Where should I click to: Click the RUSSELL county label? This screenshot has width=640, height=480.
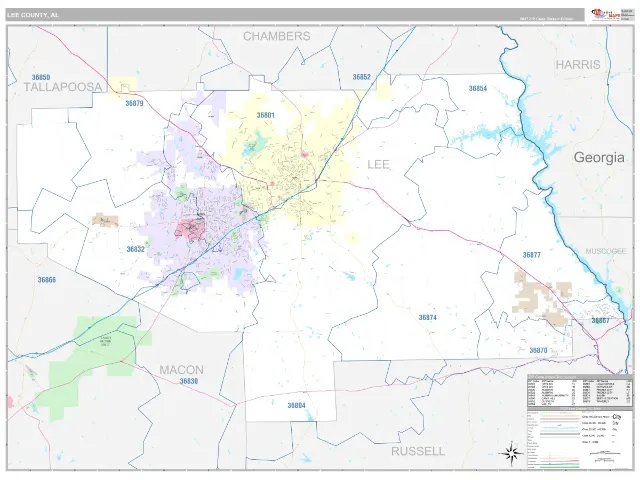[x=418, y=451]
